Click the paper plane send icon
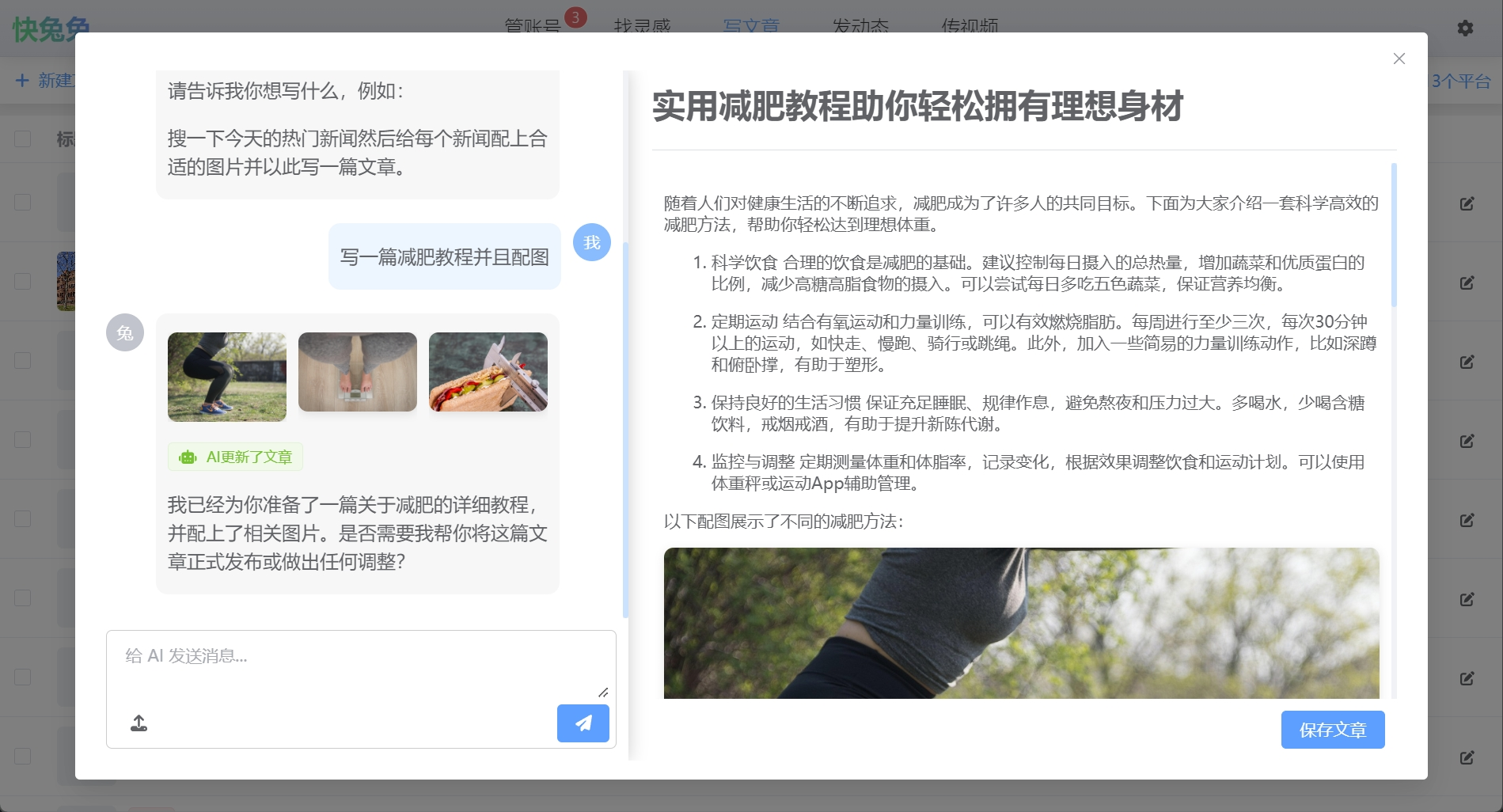Viewport: 1503px width, 812px height. [583, 723]
